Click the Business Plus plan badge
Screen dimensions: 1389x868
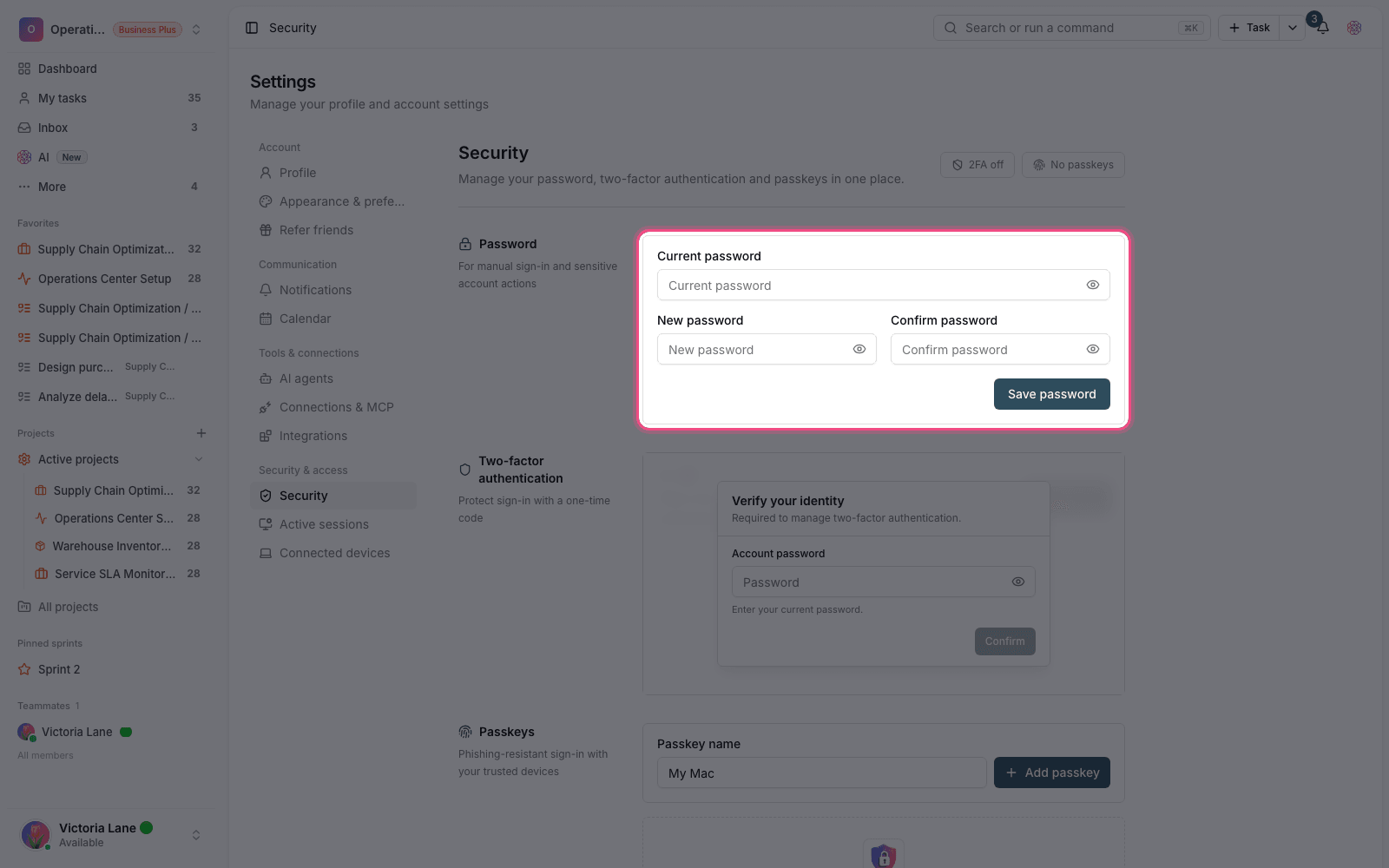pos(147,30)
